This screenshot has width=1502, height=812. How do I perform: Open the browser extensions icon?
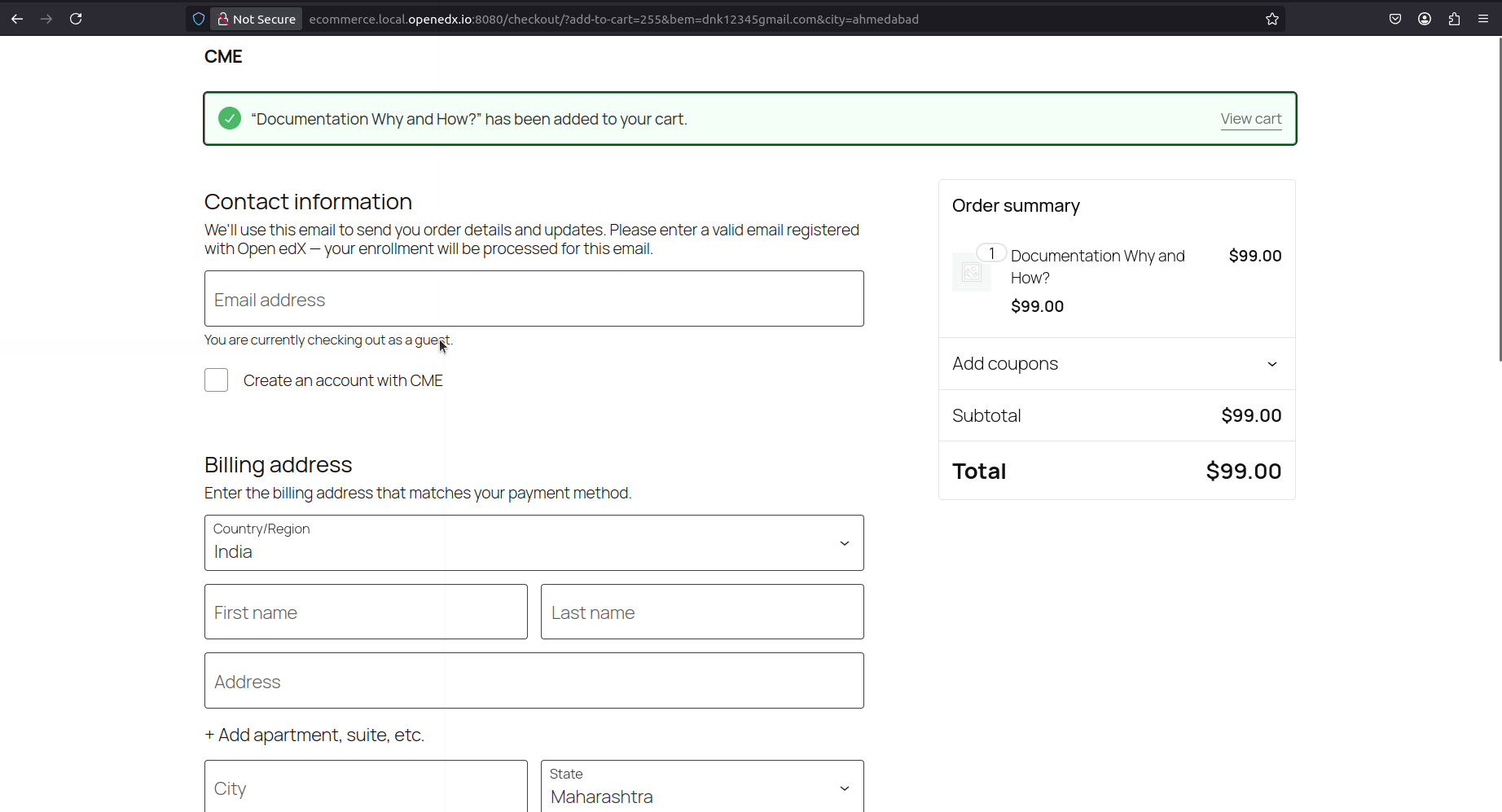pyautogui.click(x=1453, y=19)
